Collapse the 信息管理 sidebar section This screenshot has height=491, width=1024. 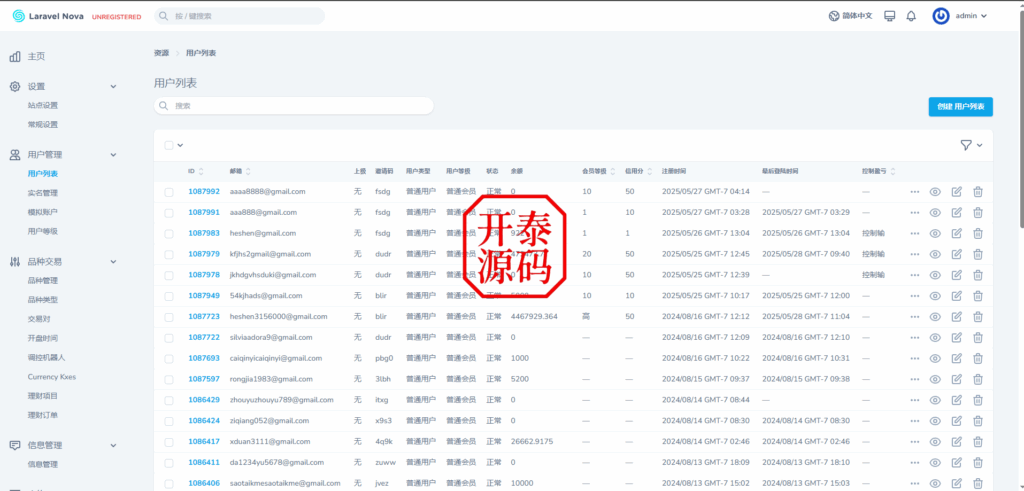click(113, 445)
